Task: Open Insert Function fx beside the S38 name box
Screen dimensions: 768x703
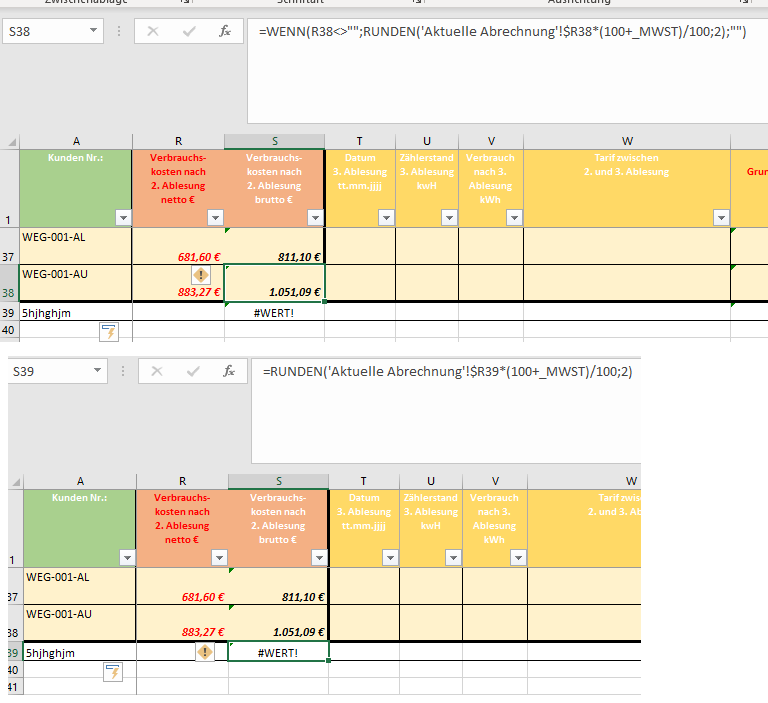Action: tap(225, 31)
